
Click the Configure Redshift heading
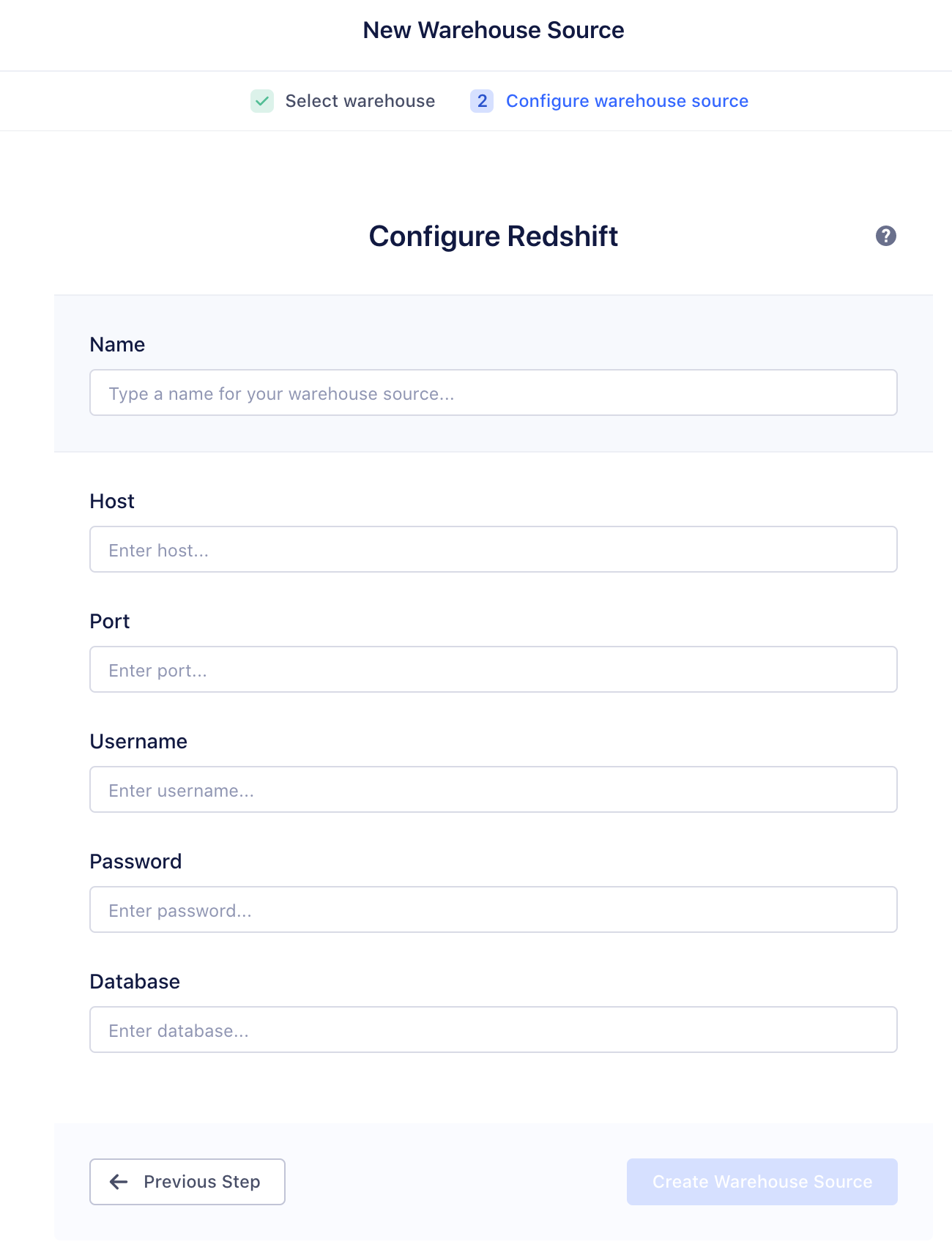point(493,237)
